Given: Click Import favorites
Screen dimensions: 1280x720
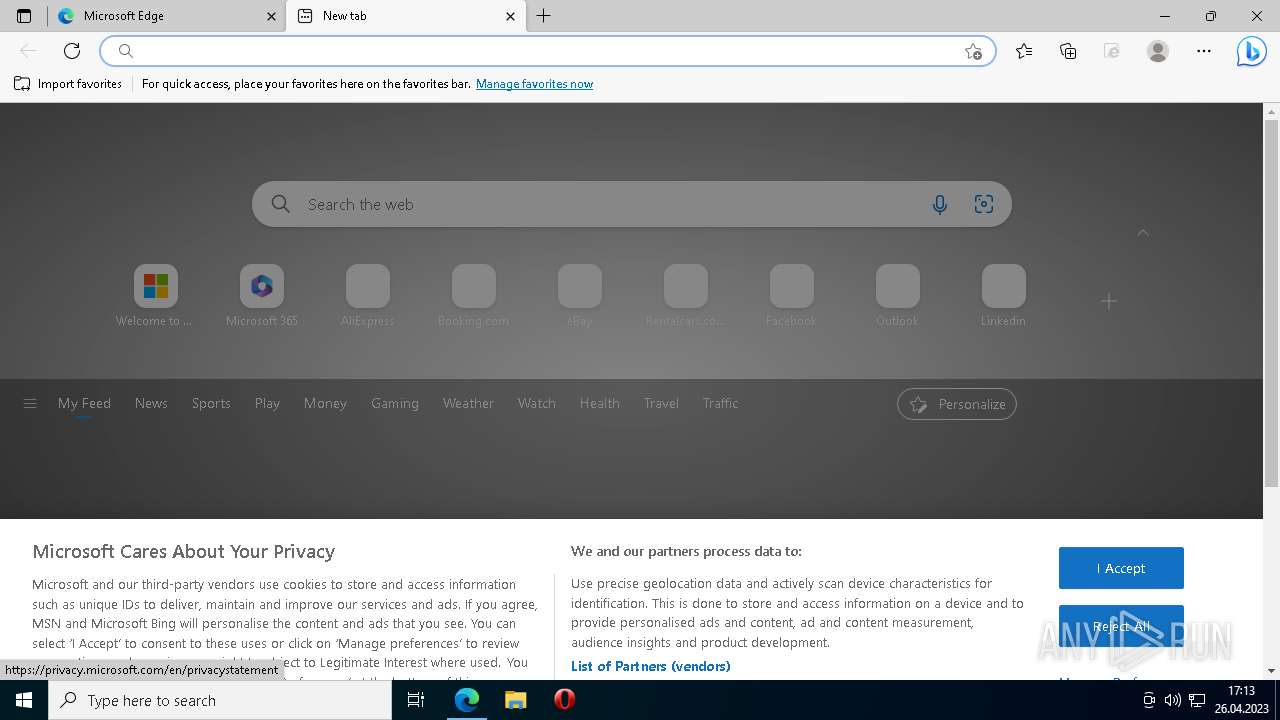Looking at the screenshot, I should point(68,84).
